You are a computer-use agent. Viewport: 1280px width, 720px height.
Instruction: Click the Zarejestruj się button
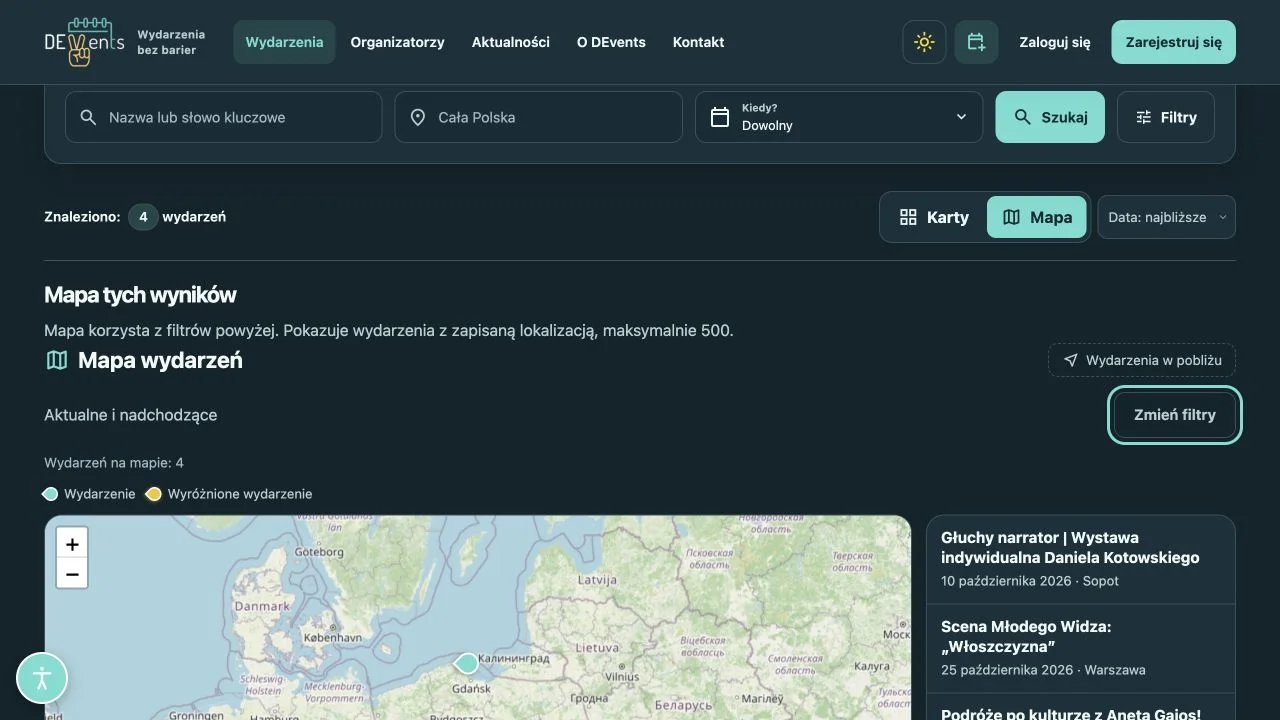tap(1173, 42)
